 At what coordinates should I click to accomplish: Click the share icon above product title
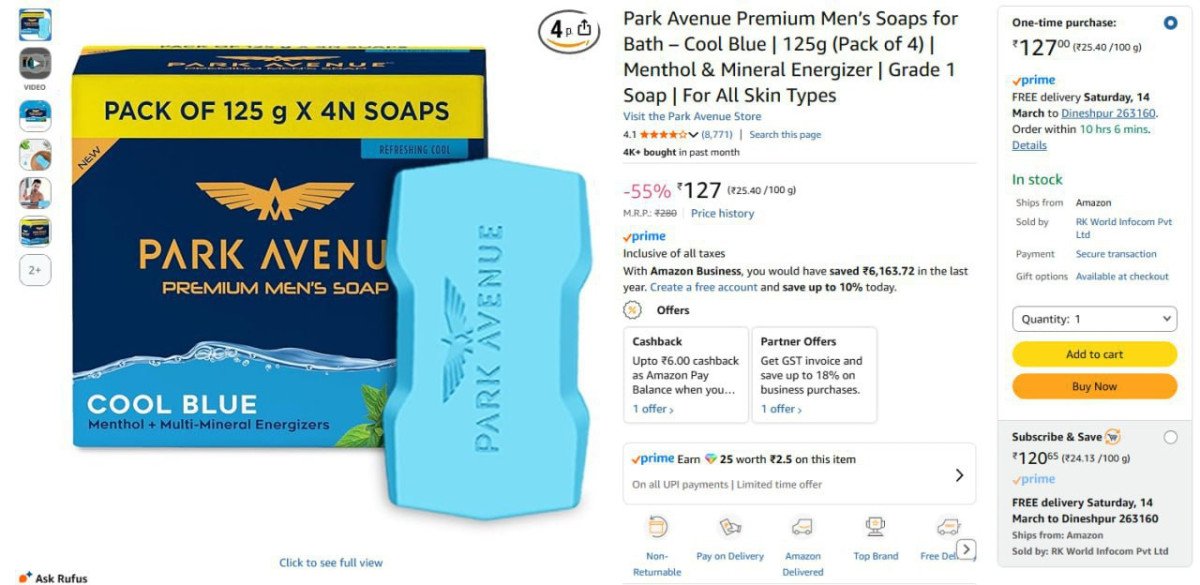585,29
